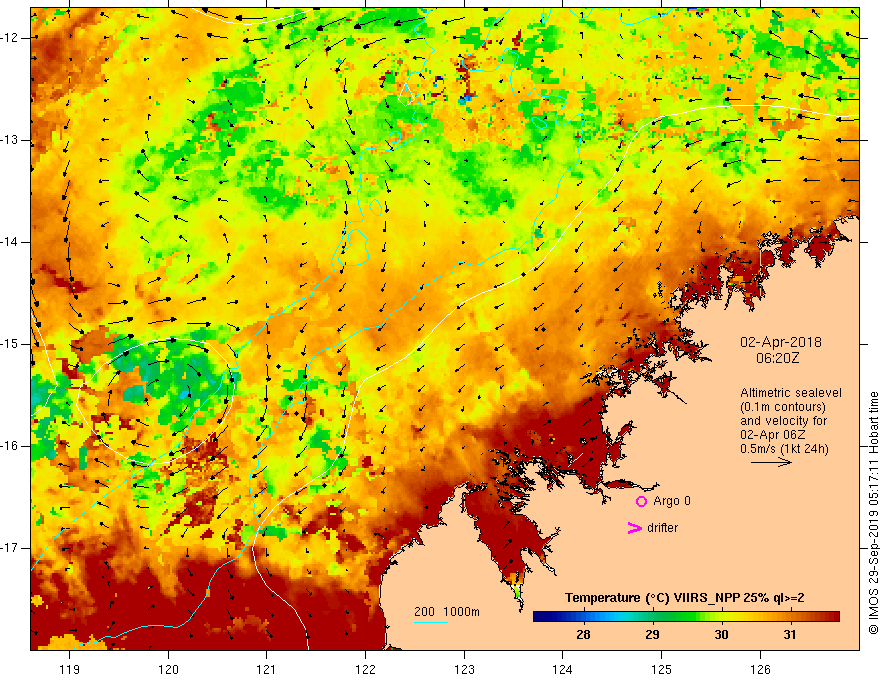Click the colorbar tick label 30

pyautogui.click(x=721, y=635)
